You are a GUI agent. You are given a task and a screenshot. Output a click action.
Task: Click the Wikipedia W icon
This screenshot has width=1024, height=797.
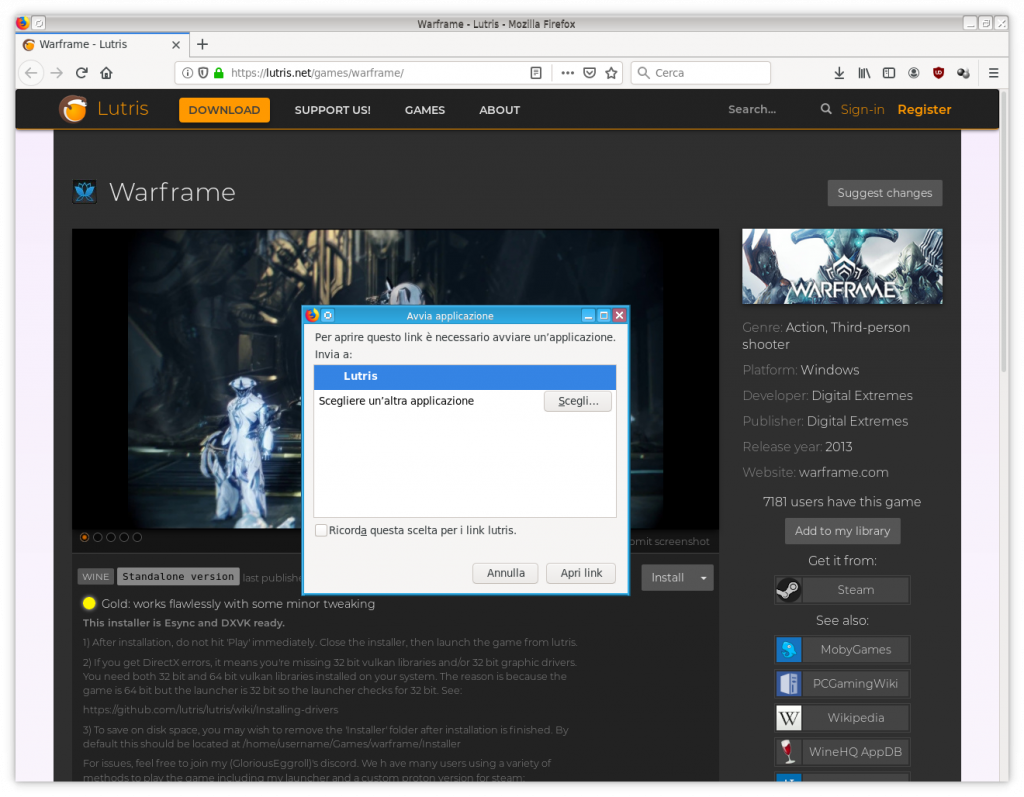point(788,718)
